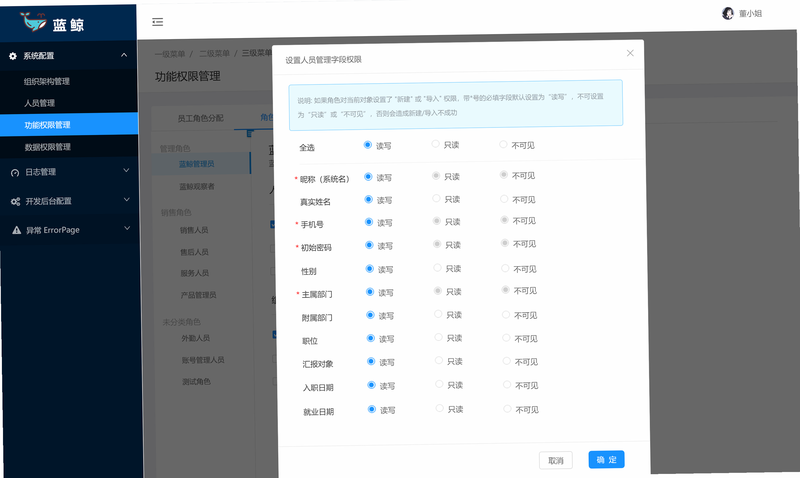Select 不可见 for 性别
The height and width of the screenshot is (478, 800).
click(505, 268)
